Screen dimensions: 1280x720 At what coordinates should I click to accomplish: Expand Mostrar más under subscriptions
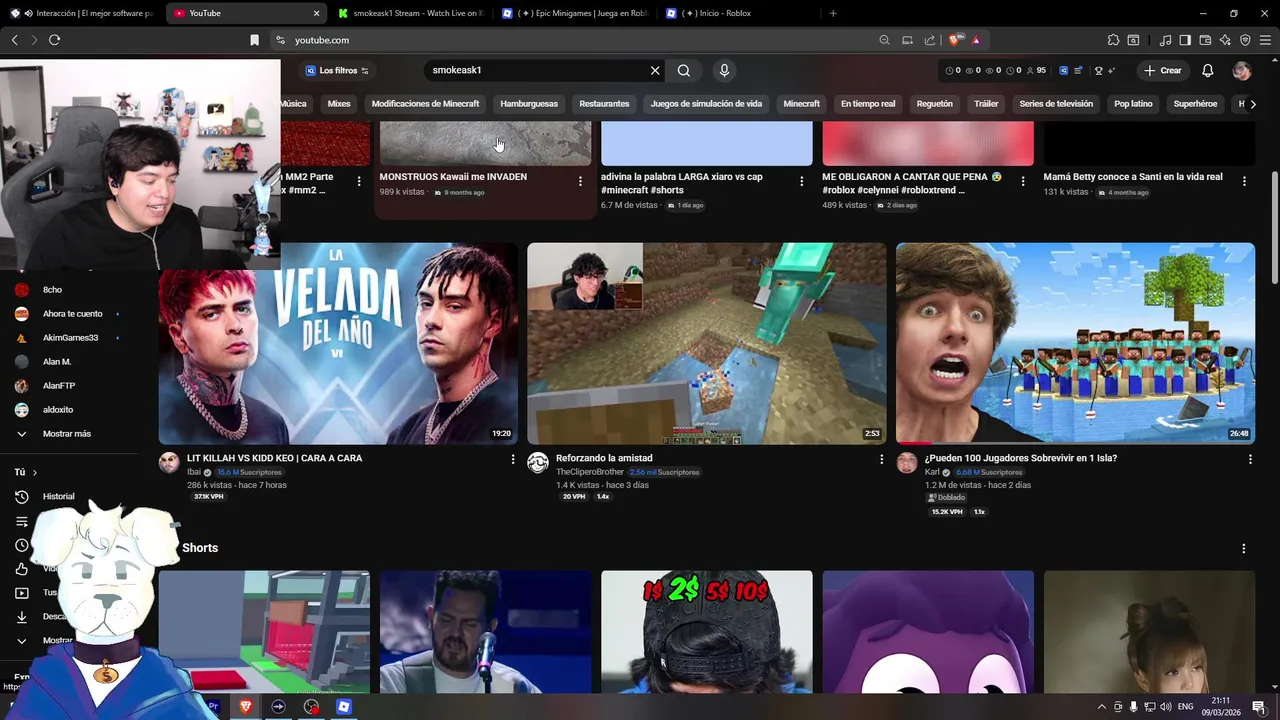pyautogui.click(x=66, y=434)
